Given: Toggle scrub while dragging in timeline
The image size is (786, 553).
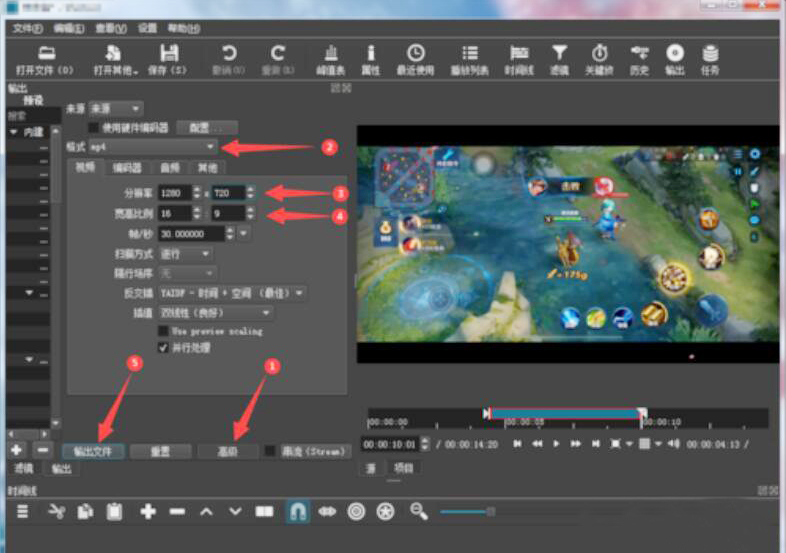Looking at the screenshot, I should pyautogui.click(x=327, y=512).
